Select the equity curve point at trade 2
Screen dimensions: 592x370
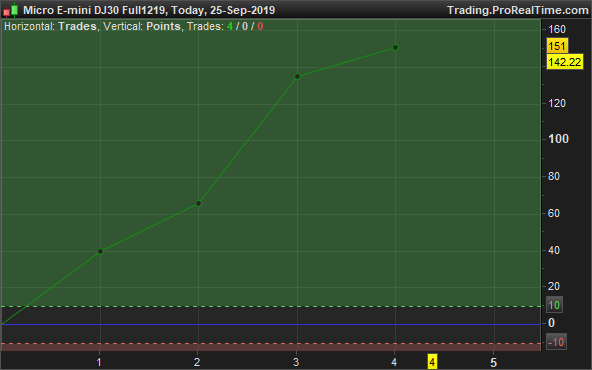(198, 204)
